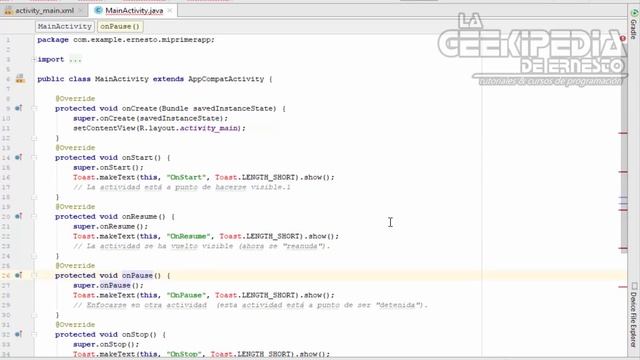Click the comment about actividad hacerse visible
Screen dimensions: 640x360
pyautogui.click(x=182, y=187)
